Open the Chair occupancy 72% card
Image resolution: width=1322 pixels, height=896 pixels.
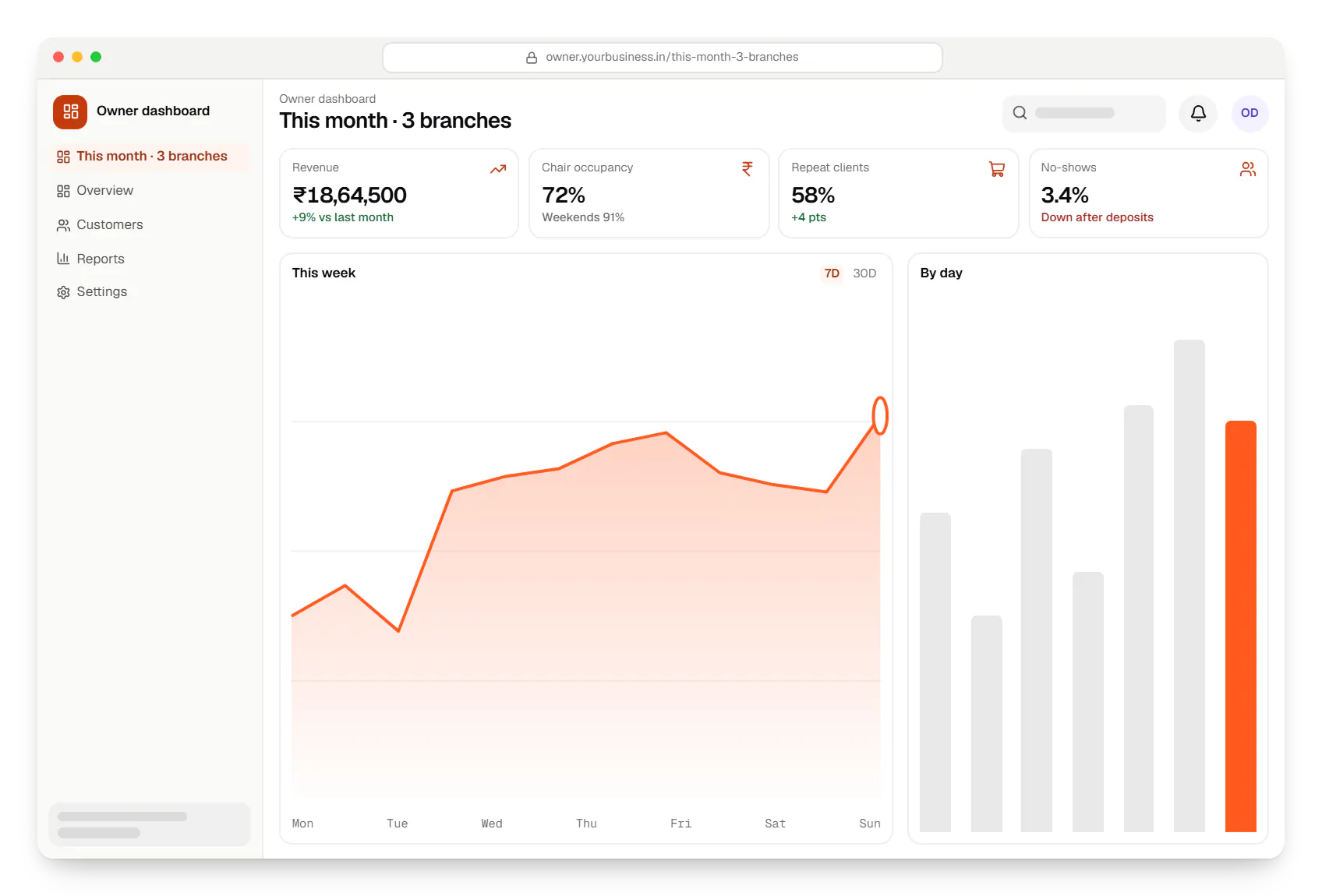click(649, 193)
